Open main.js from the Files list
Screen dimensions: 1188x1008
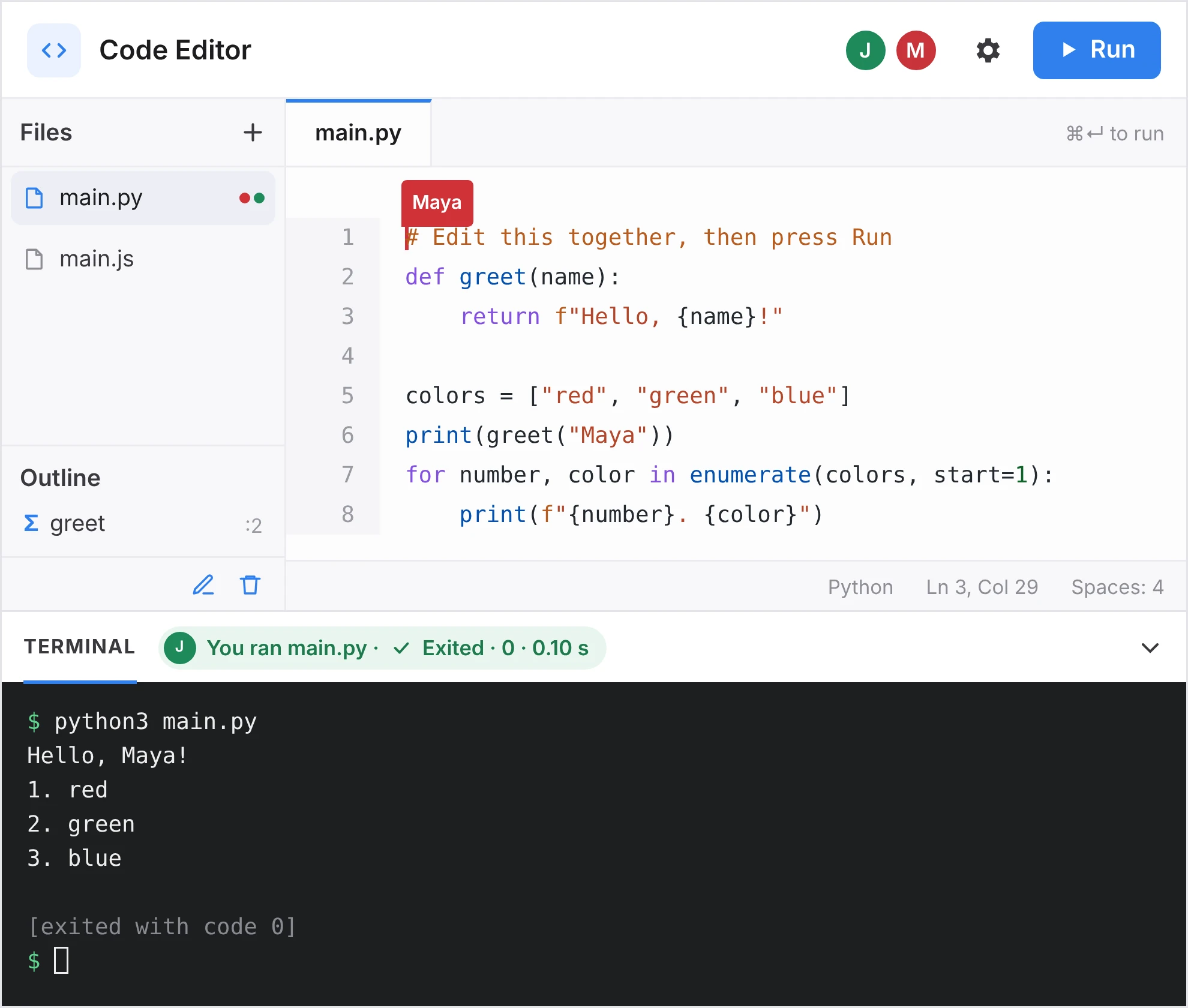(x=143, y=259)
